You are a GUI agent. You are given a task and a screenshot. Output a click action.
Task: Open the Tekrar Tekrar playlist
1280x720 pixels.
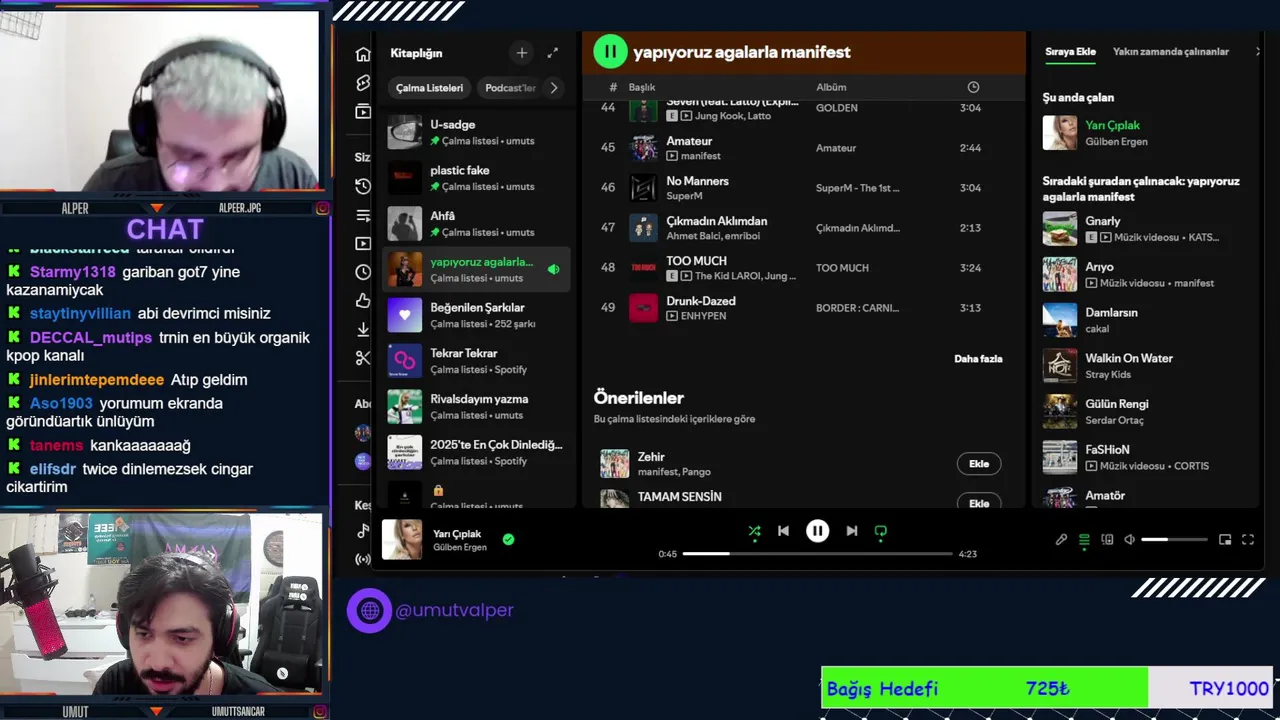(x=476, y=361)
